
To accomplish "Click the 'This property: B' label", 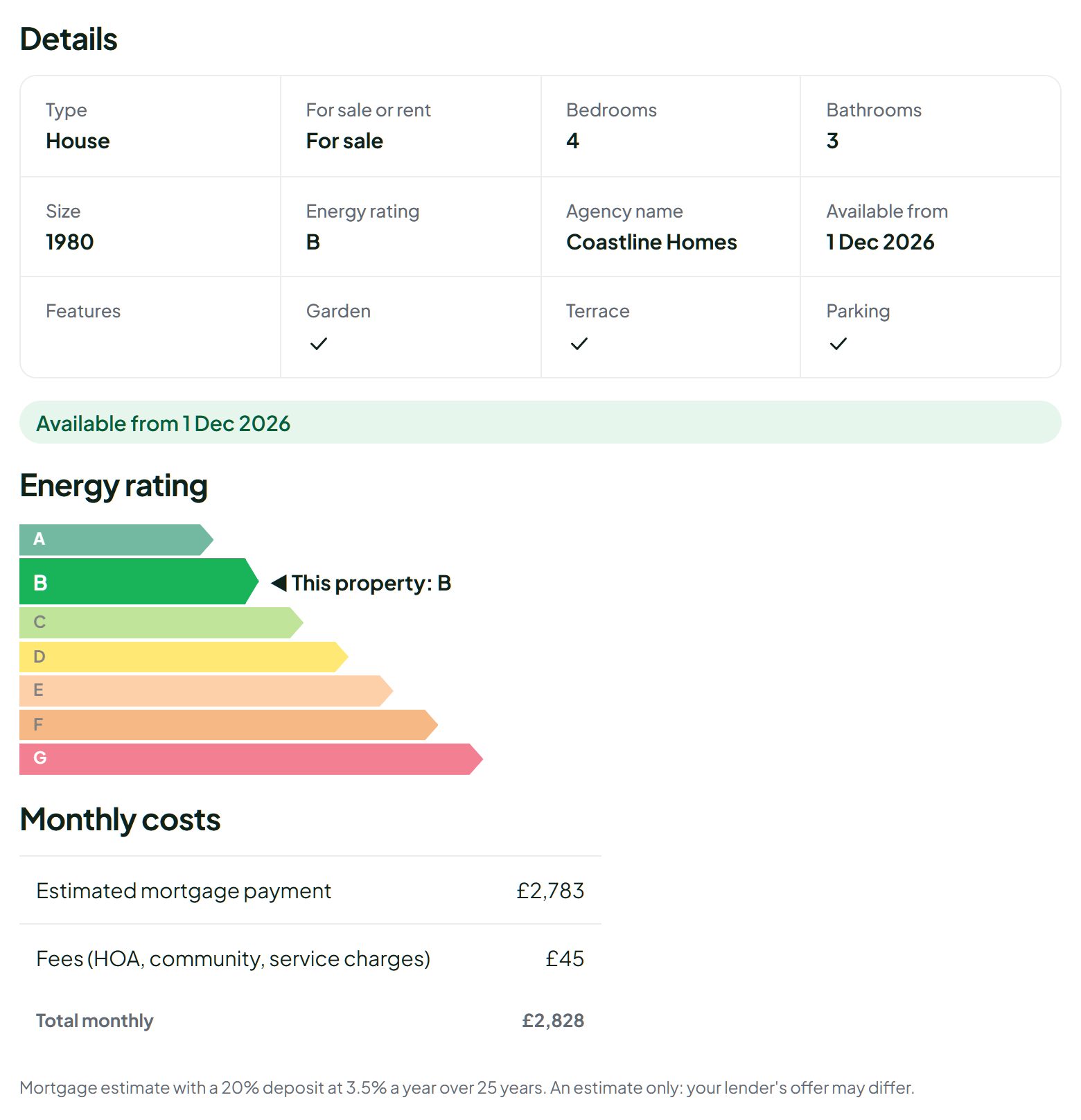I will pyautogui.click(x=371, y=583).
